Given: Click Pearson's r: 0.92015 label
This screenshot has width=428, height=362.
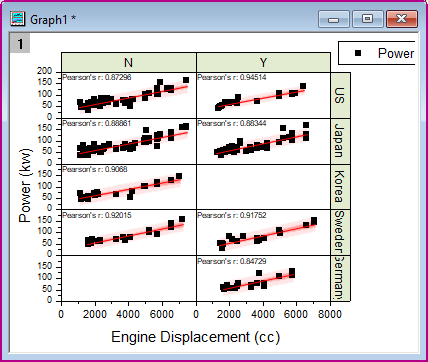Looking at the screenshot, I should point(97,215).
